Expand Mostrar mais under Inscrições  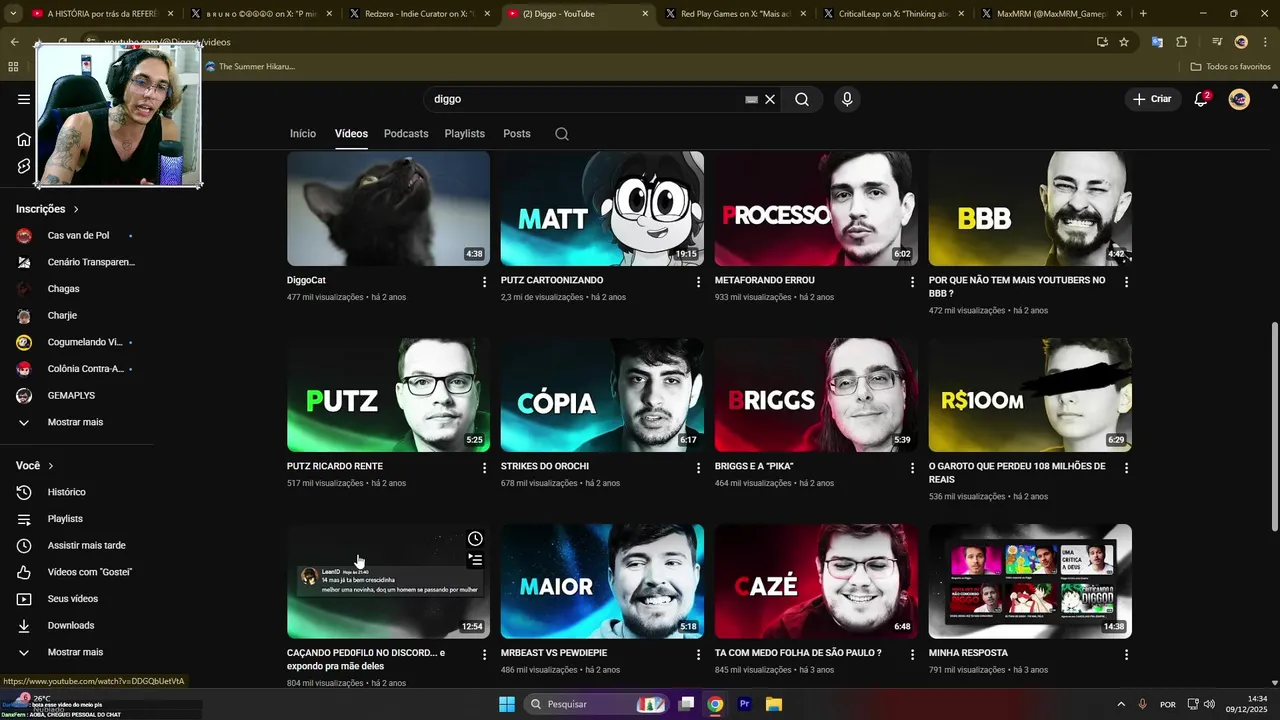coord(76,422)
